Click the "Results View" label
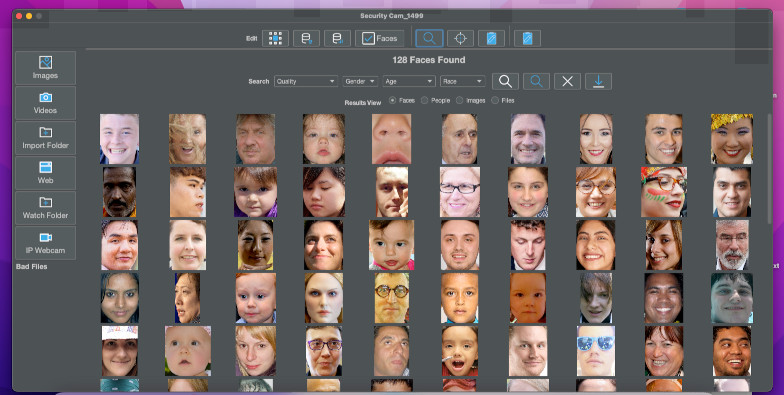784x395 pixels. (362, 102)
